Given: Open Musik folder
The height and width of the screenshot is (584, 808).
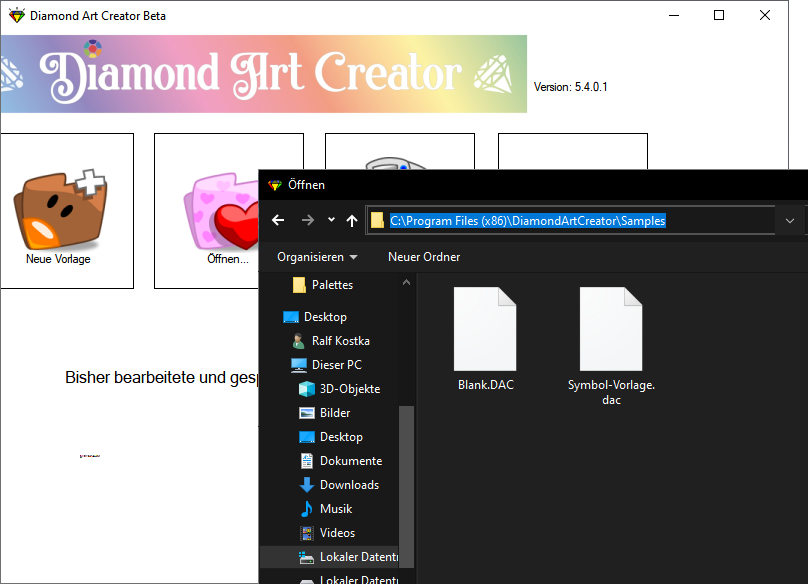Looking at the screenshot, I should 326,509.
